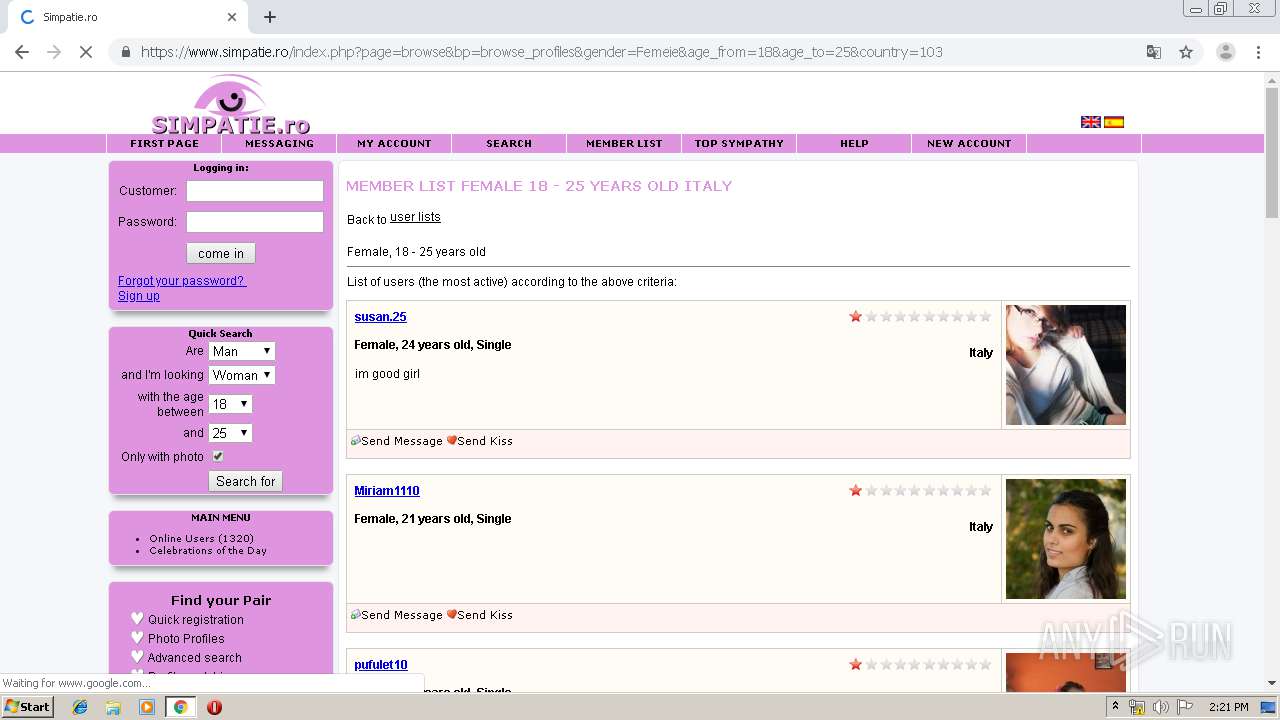1280x720 pixels.
Task: Open Celebrations of the Day link
Action: click(x=208, y=550)
